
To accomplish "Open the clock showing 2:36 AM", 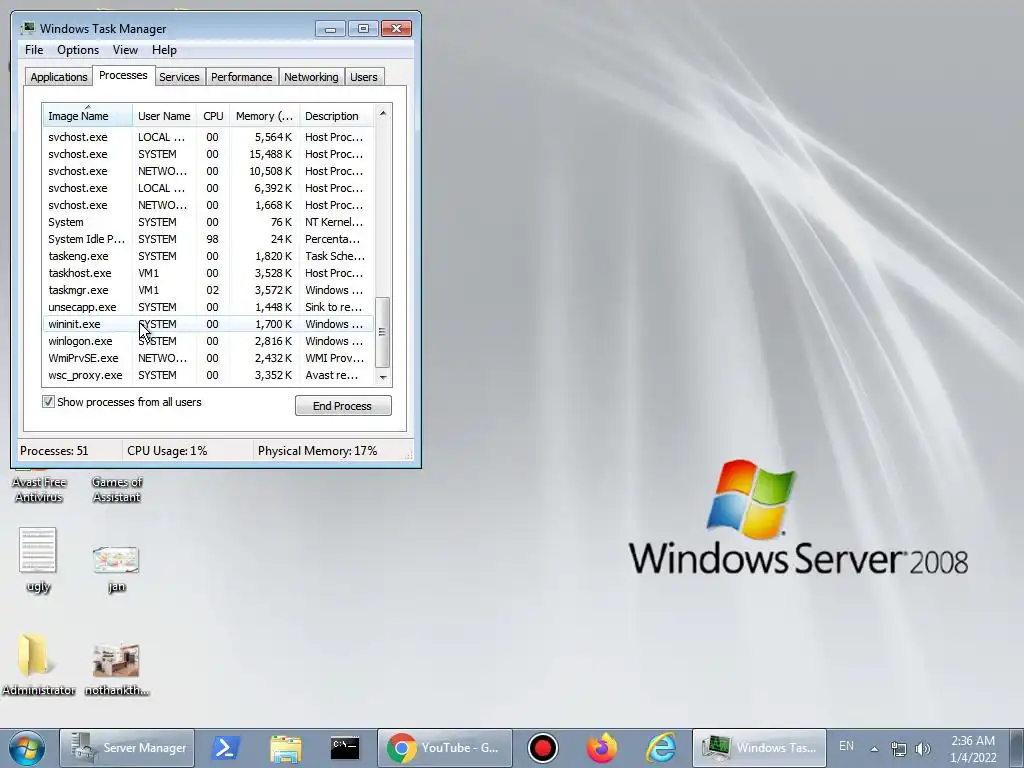I will tap(972, 748).
